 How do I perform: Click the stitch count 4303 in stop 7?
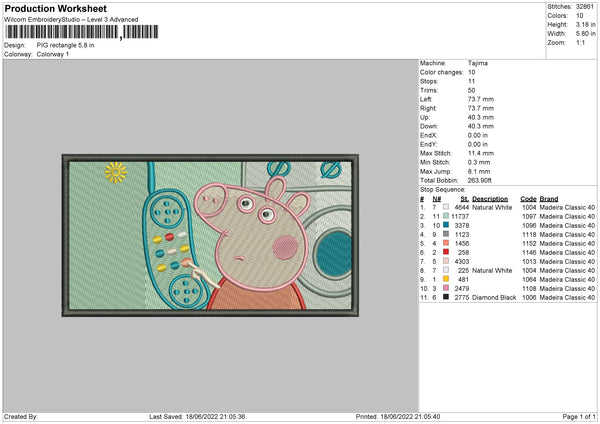(461, 261)
